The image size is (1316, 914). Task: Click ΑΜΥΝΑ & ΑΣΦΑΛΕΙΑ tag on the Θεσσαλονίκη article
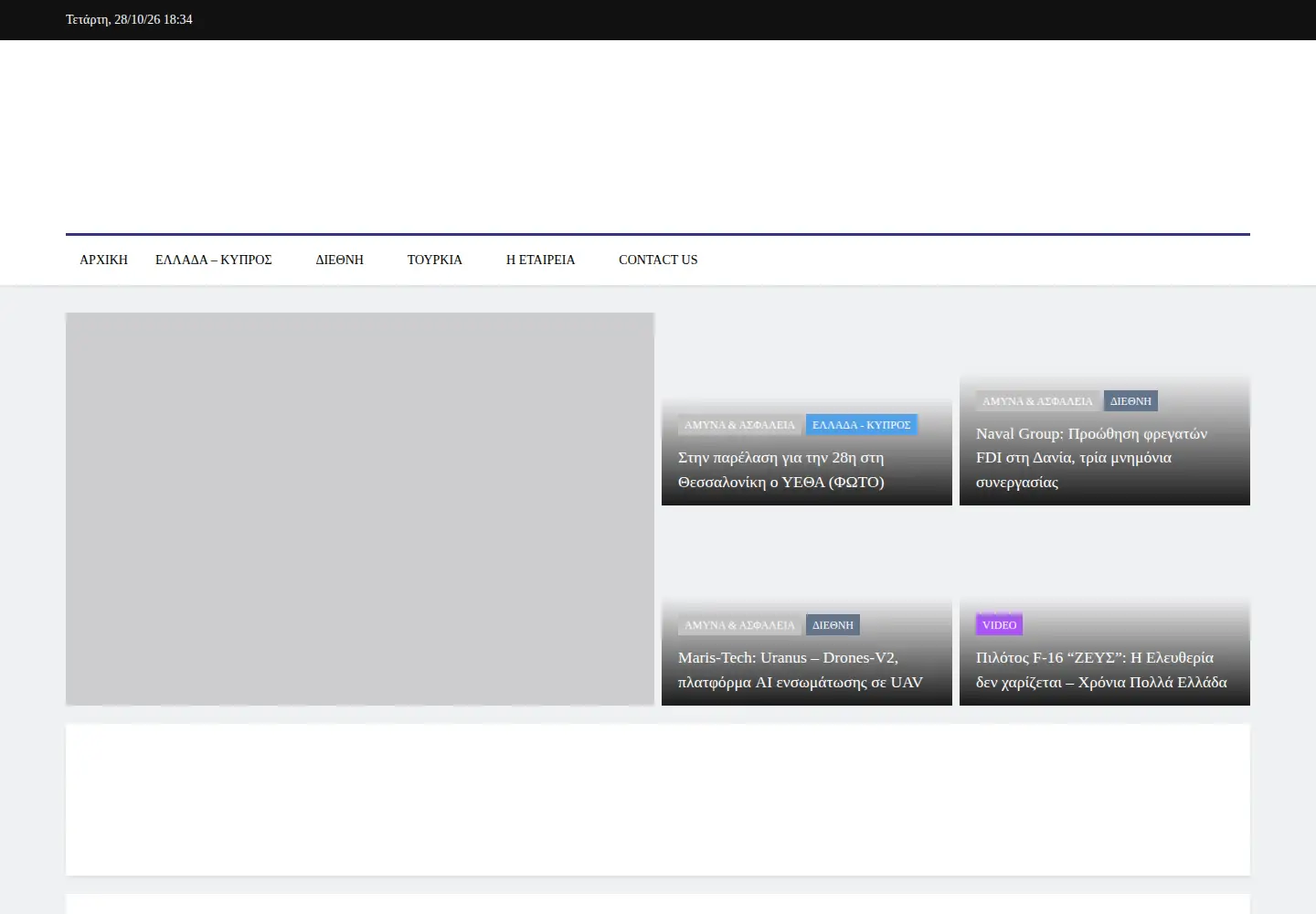(x=739, y=425)
